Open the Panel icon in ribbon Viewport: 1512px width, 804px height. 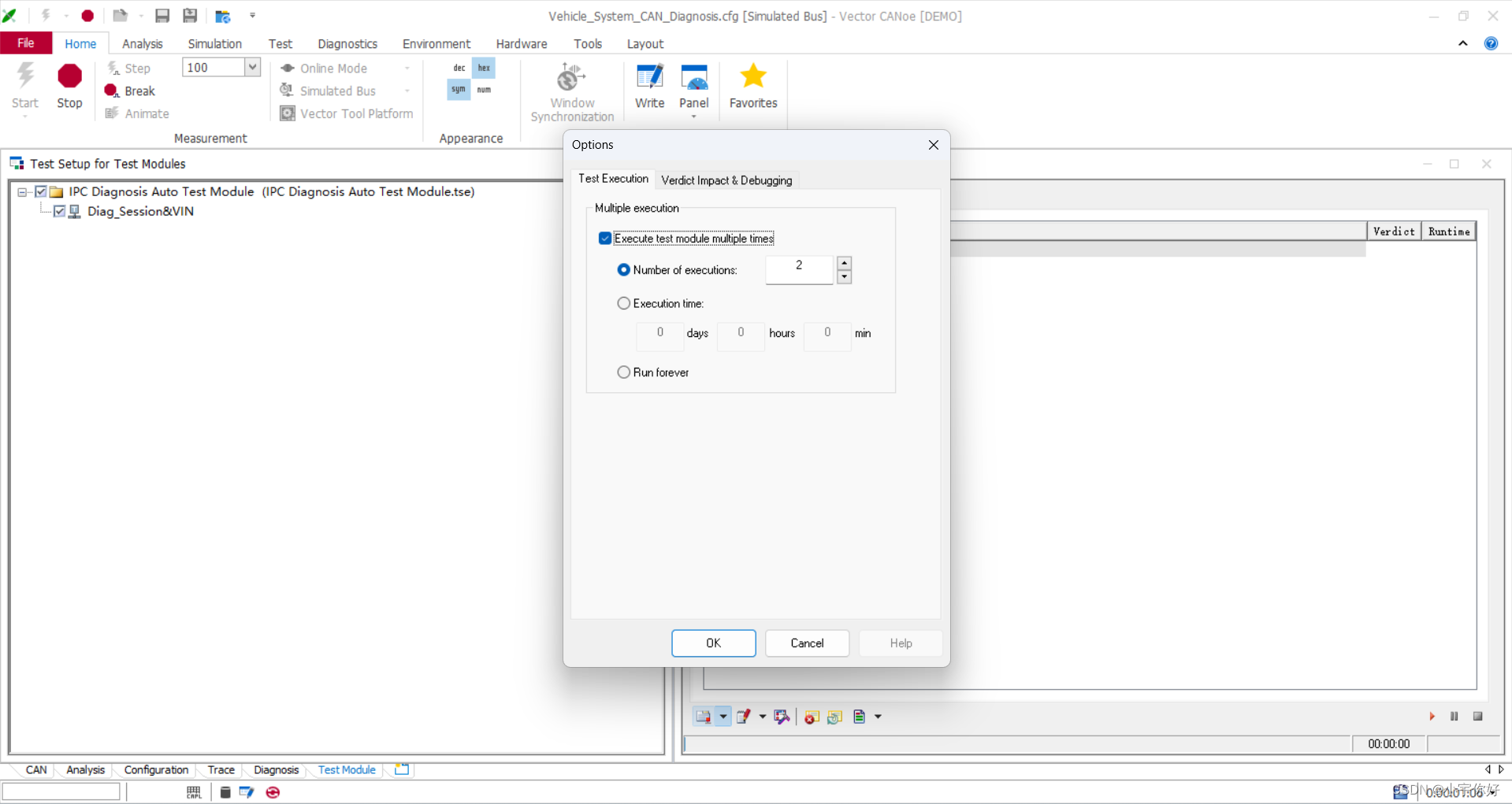point(693,77)
